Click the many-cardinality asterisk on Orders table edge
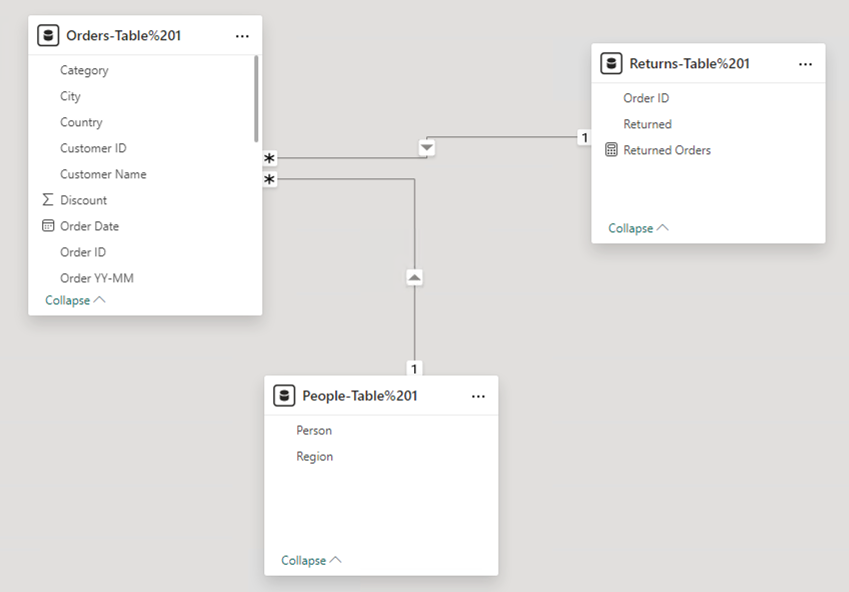Viewport: 849px width, 592px height. point(267,156)
